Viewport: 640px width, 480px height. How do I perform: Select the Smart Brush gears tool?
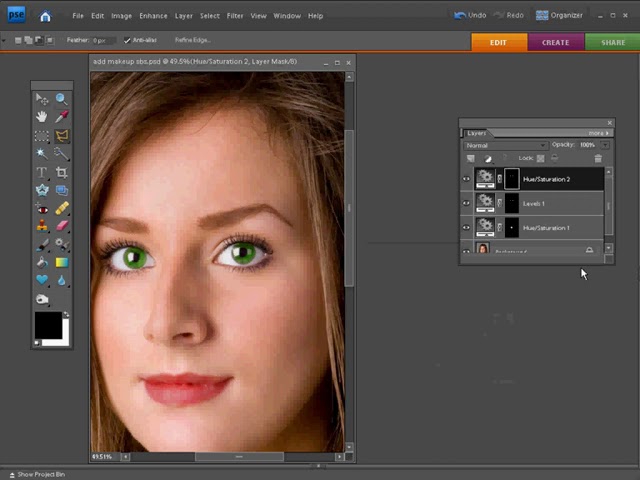62,244
